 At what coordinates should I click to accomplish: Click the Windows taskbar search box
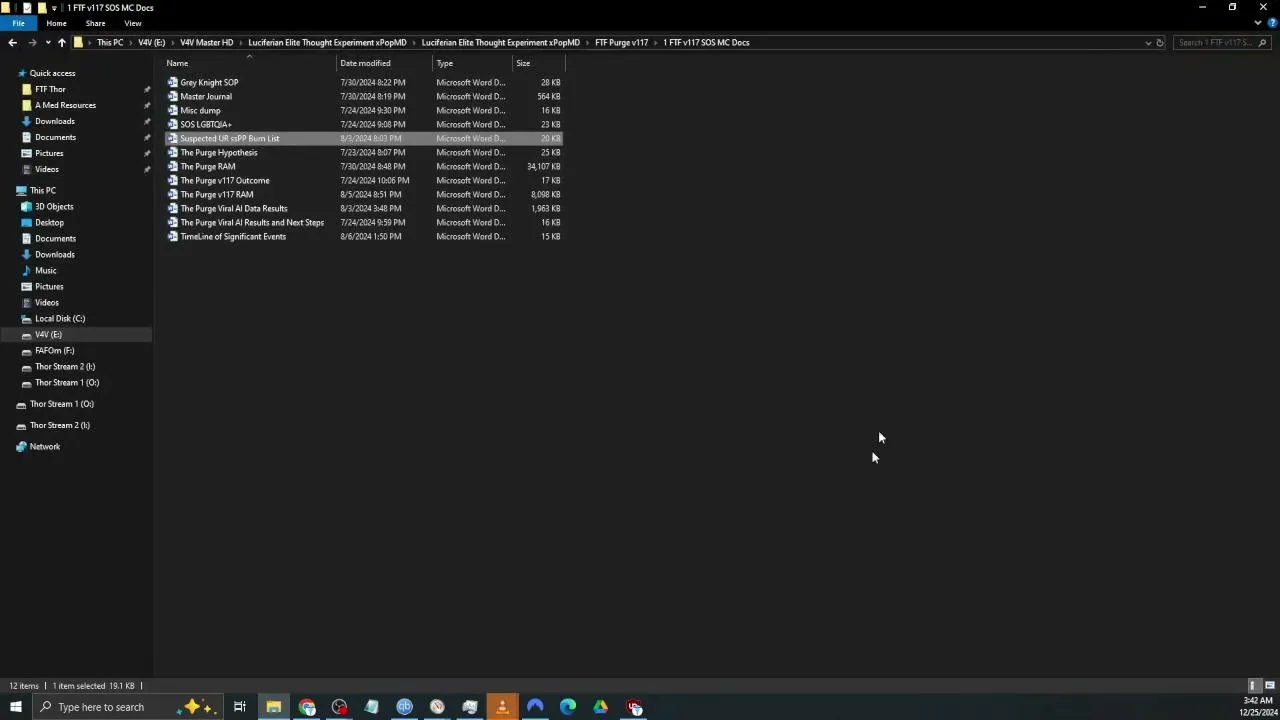[130, 707]
